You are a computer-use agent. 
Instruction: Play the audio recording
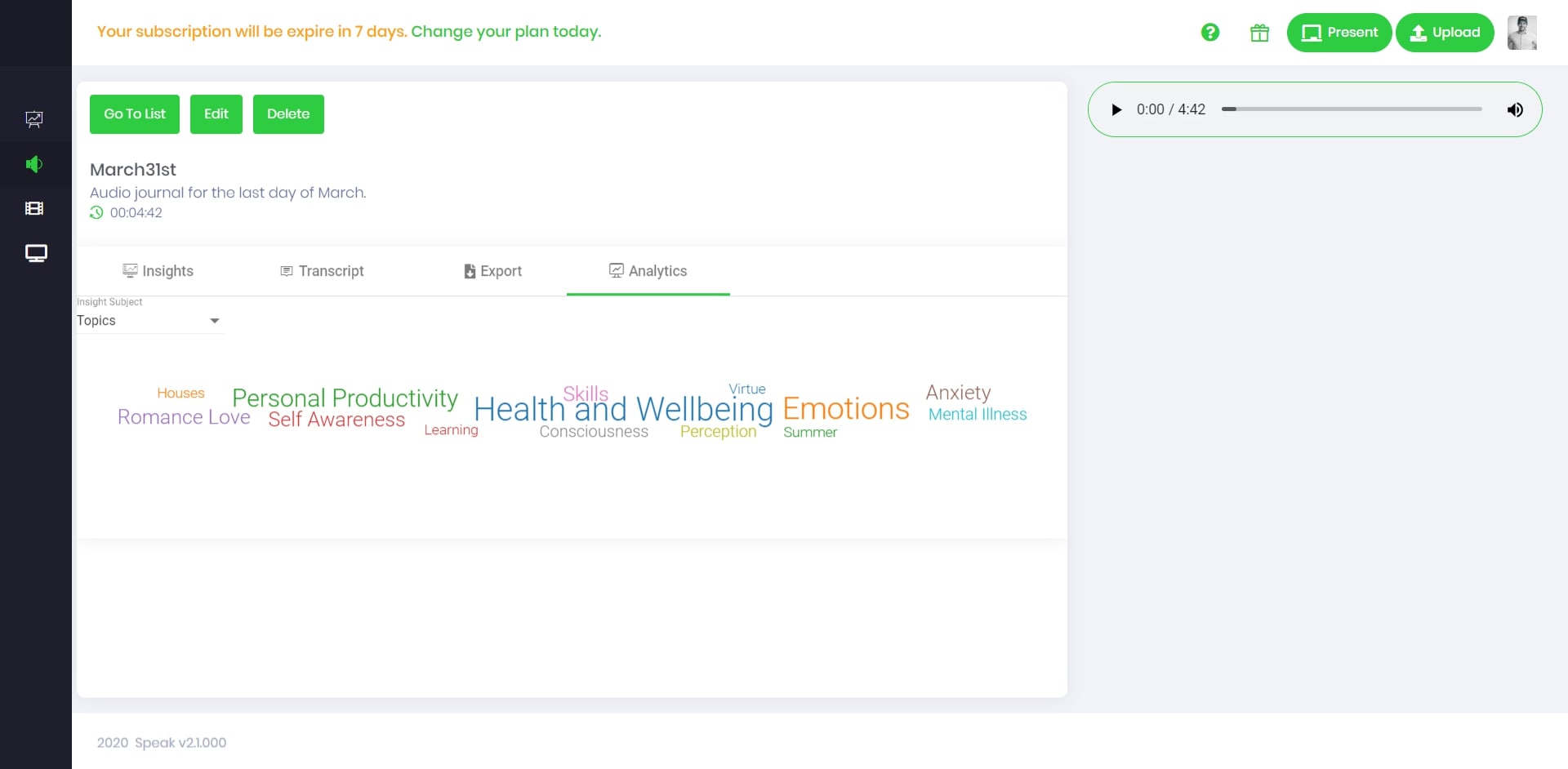pos(1116,109)
